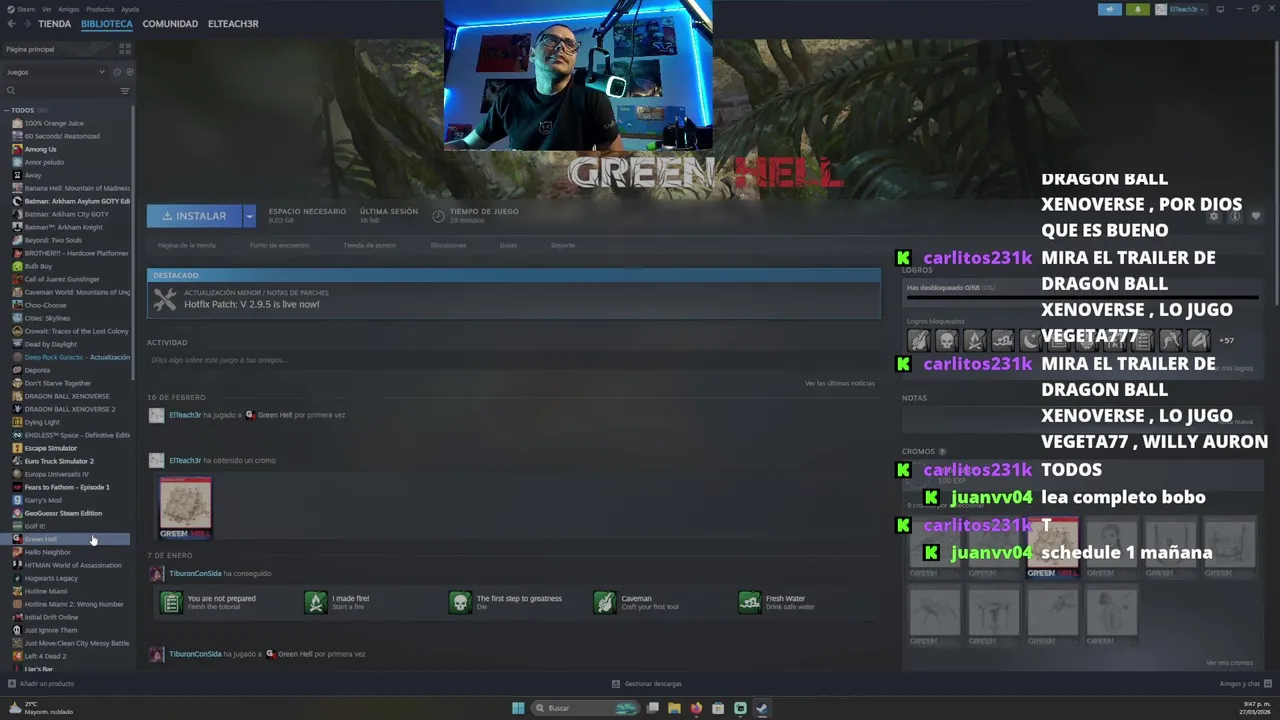The height and width of the screenshot is (720, 1280).
Task: Go back using the left arrow
Action: click(11, 24)
